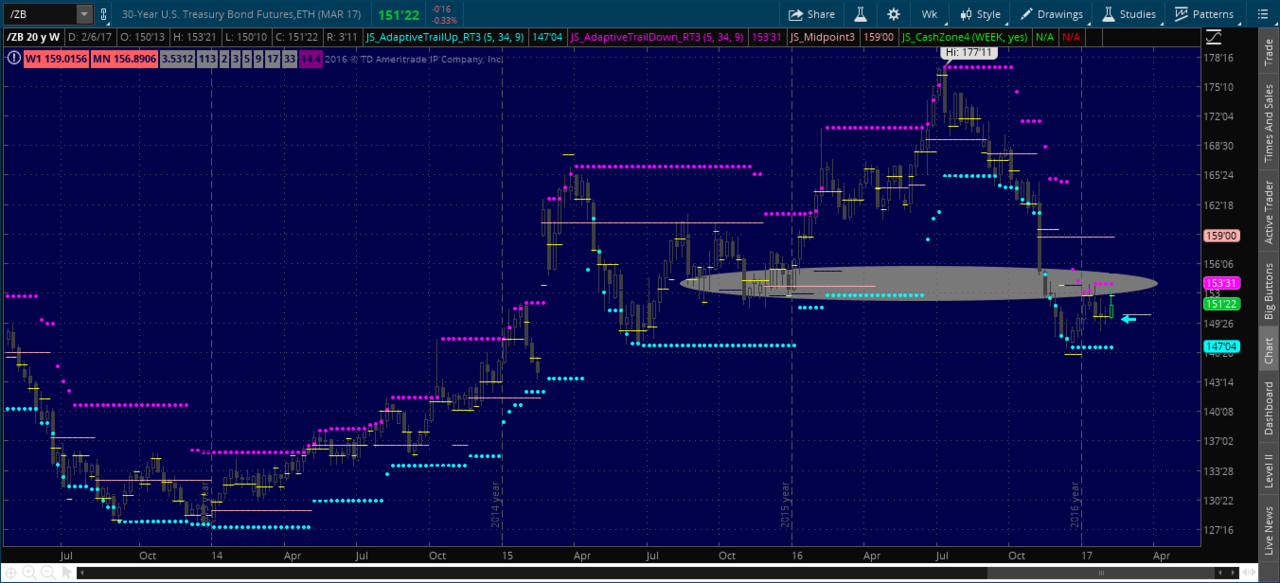Open the Trade sidebar tab
The image size is (1280, 583).
[1269, 50]
